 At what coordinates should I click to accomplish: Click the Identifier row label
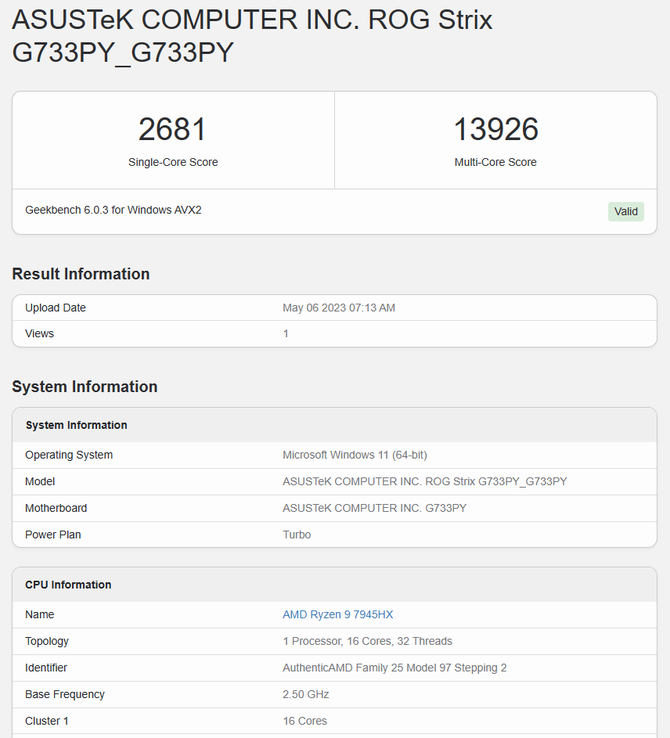[46, 667]
